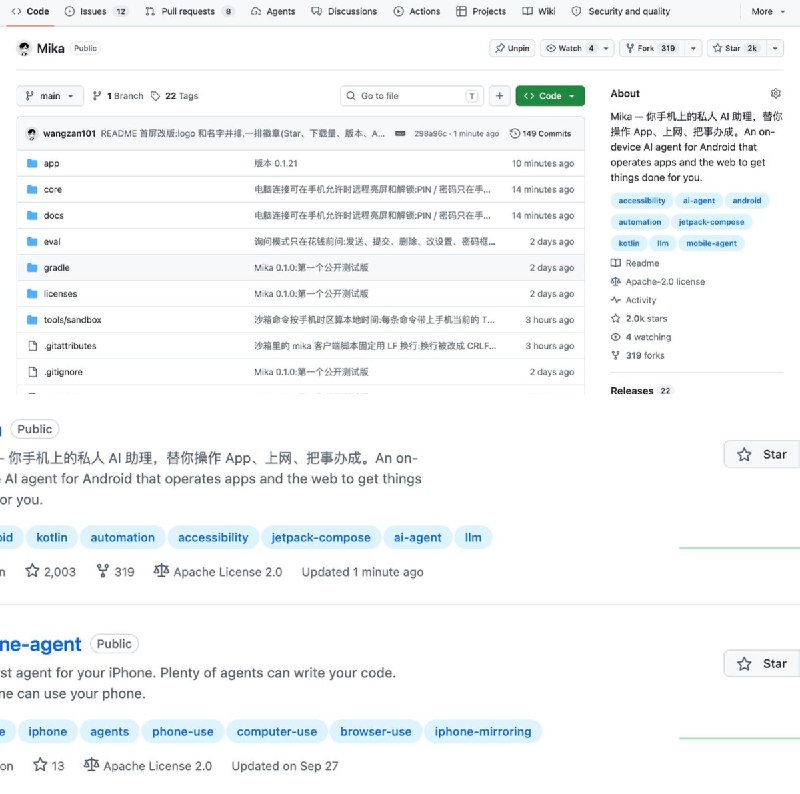Expand the latest commit message ellipsis

400,134
